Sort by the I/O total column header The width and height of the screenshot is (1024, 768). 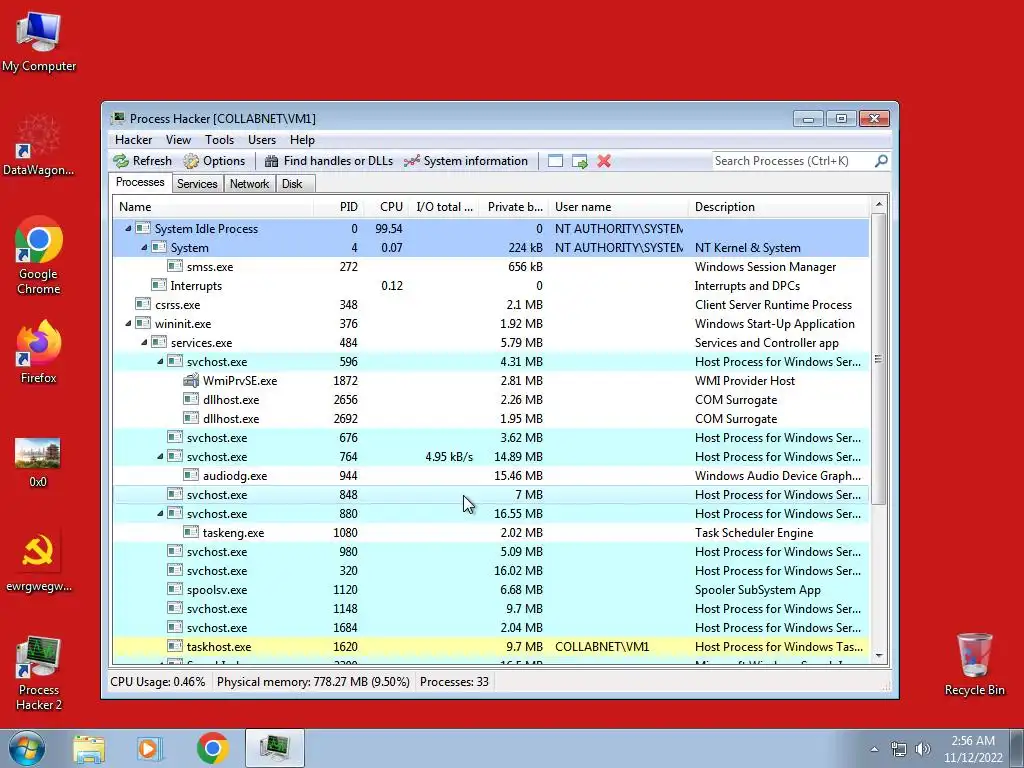tap(444, 207)
